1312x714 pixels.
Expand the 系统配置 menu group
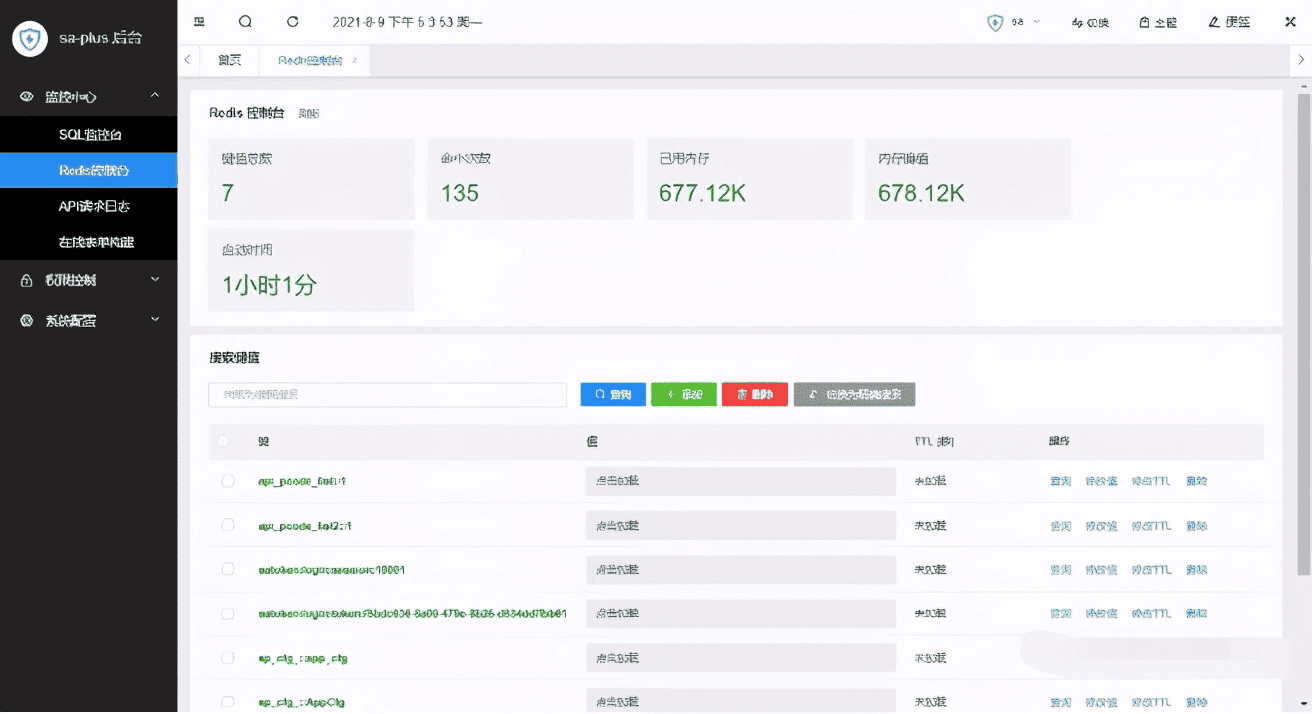[x=155, y=320]
